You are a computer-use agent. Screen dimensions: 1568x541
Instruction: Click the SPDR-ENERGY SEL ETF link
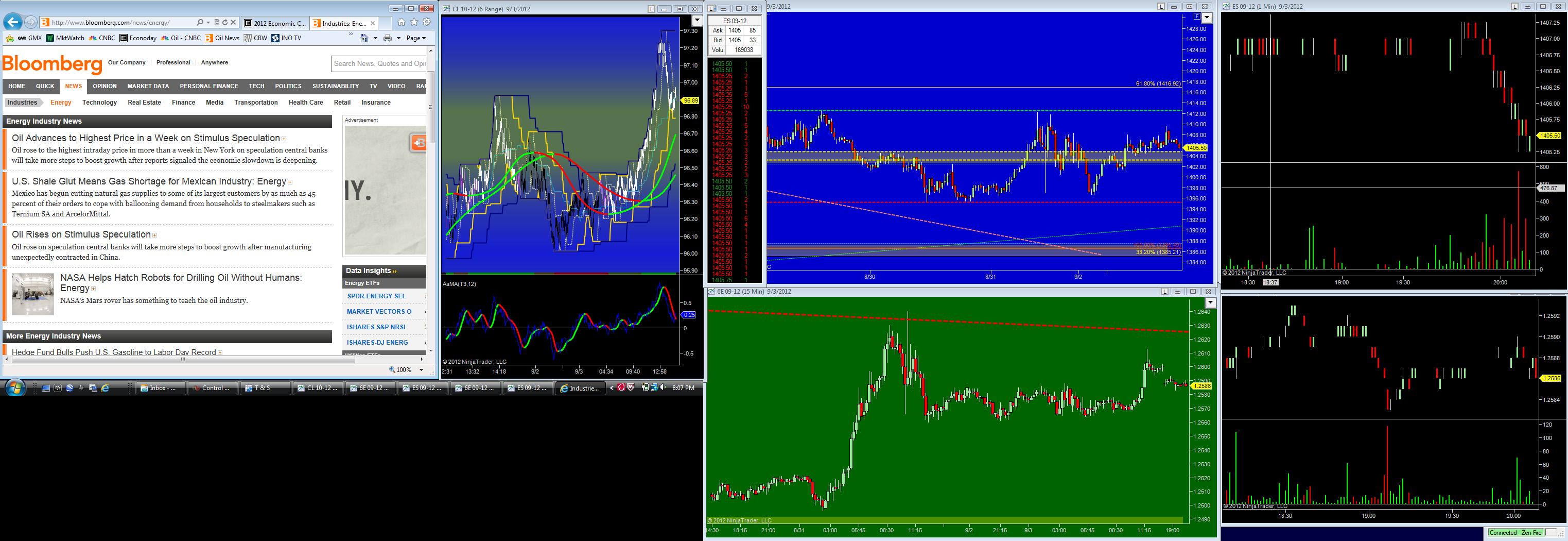pyautogui.click(x=376, y=296)
